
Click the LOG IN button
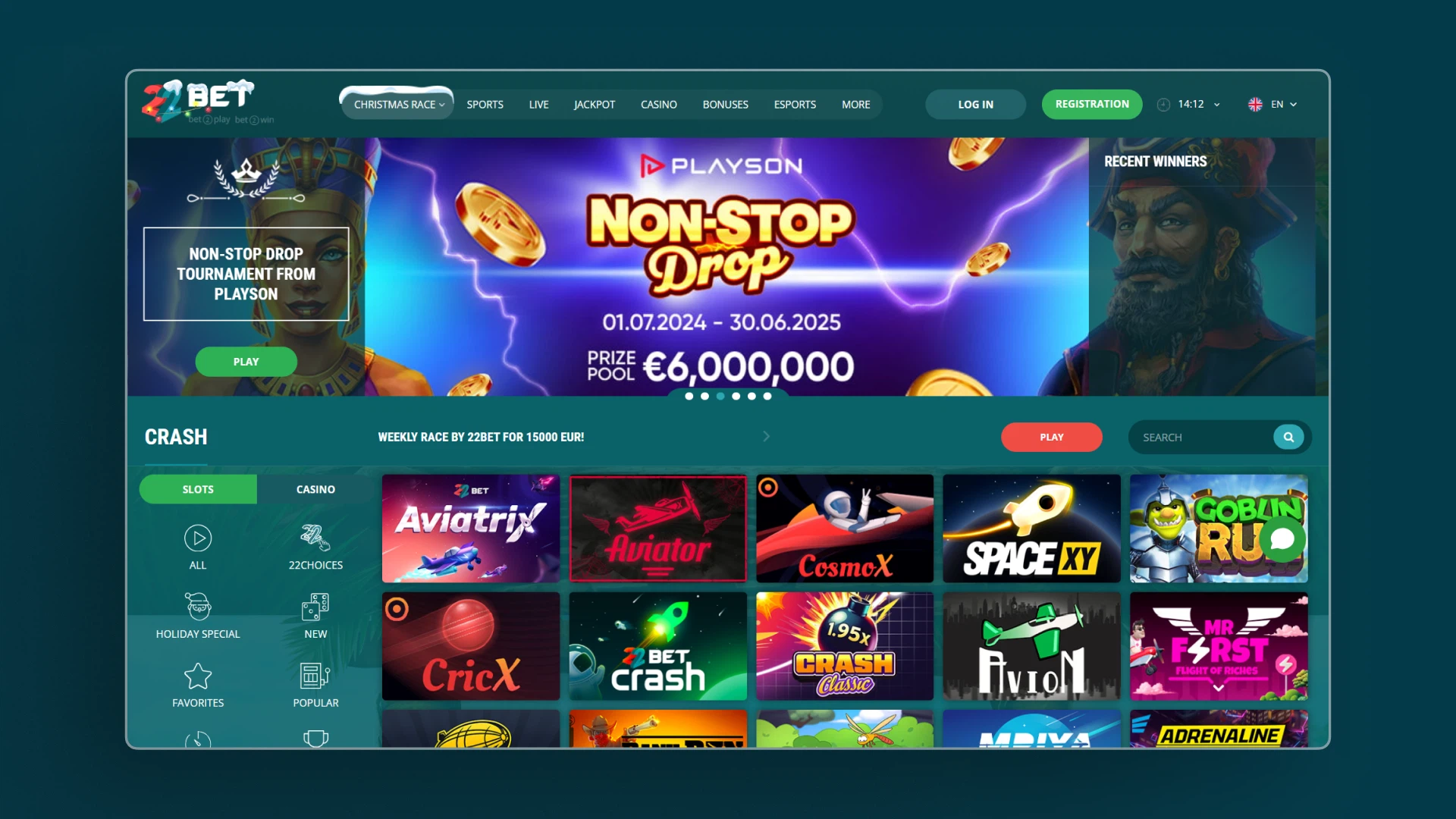[975, 105]
